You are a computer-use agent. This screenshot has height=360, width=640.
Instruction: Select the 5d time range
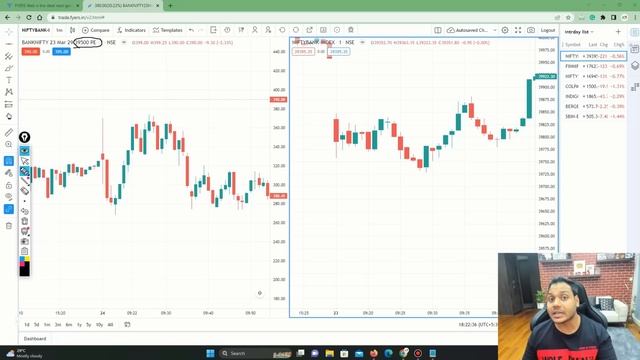pos(37,325)
